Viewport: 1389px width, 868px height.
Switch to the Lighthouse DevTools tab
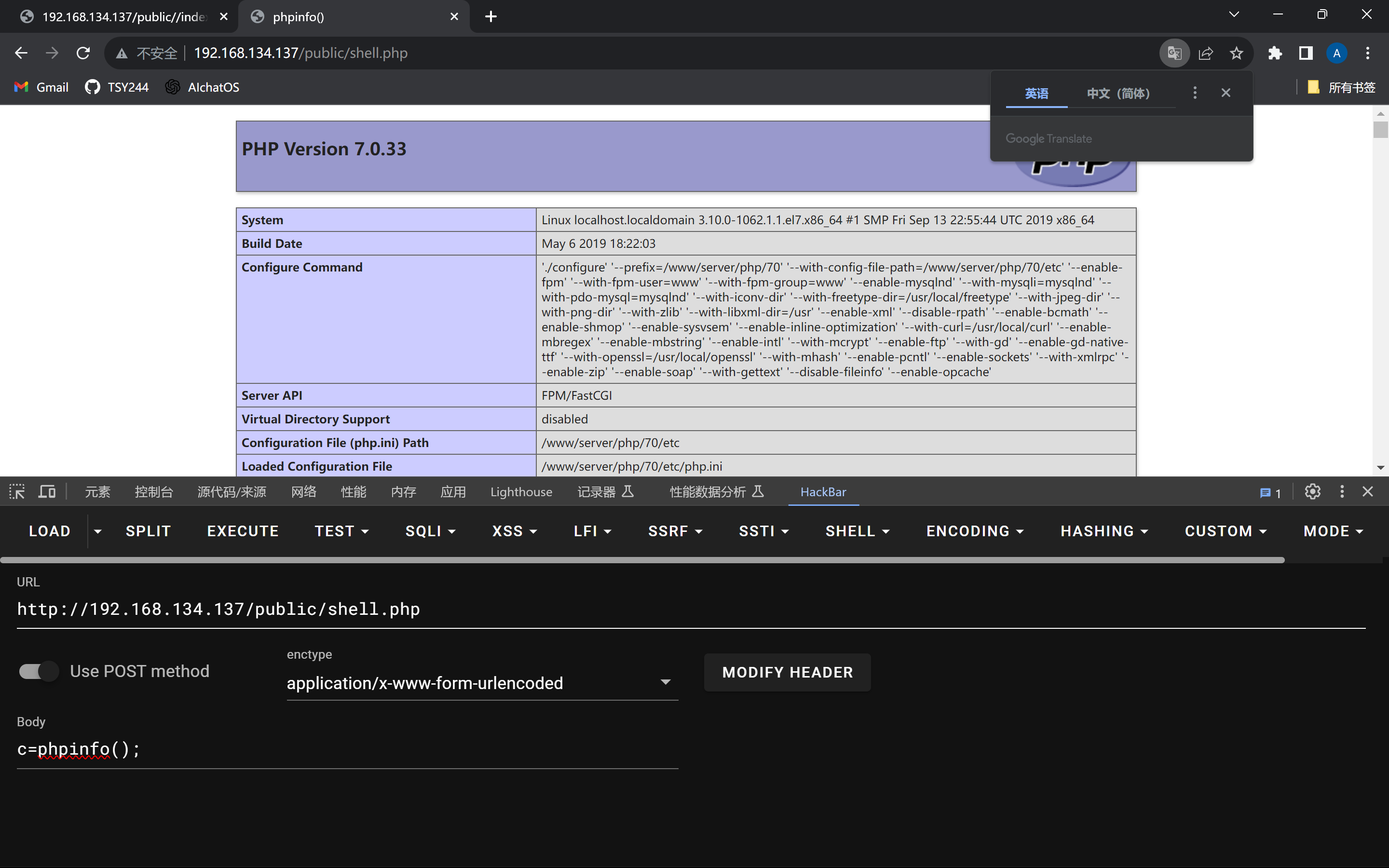coord(520,492)
